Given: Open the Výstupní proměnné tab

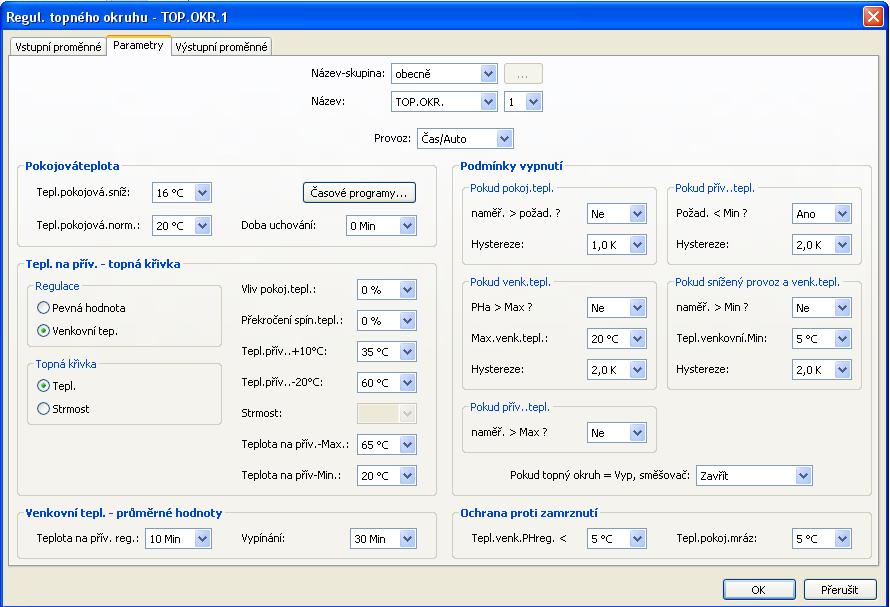Looking at the screenshot, I should click(x=221, y=47).
